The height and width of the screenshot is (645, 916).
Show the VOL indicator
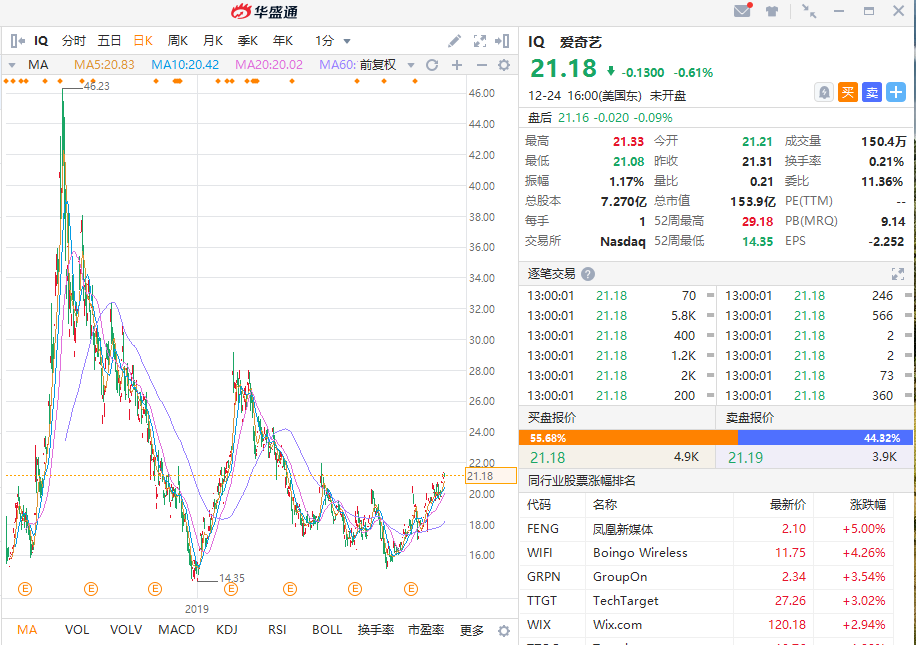pyautogui.click(x=77, y=630)
